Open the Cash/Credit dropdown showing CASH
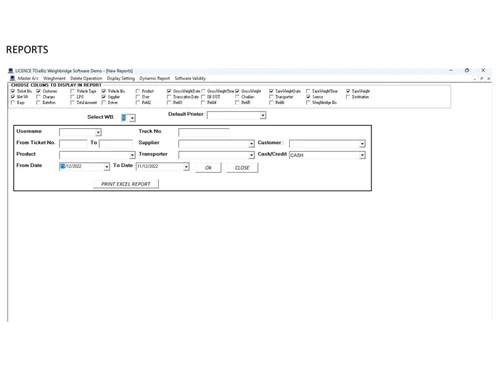 click(x=362, y=155)
